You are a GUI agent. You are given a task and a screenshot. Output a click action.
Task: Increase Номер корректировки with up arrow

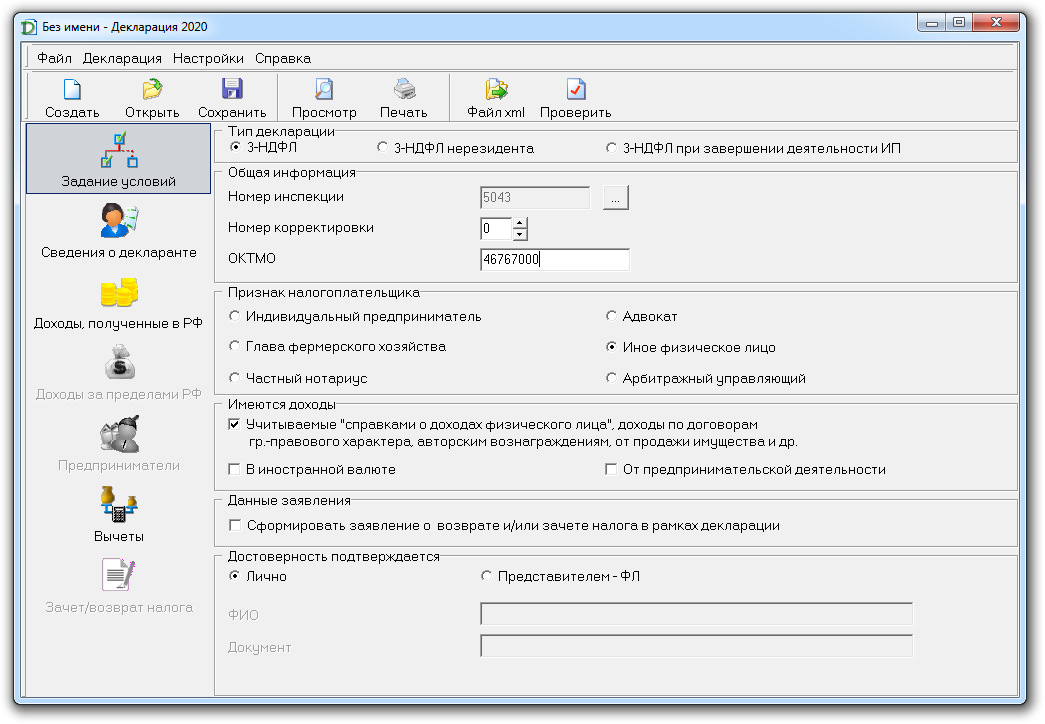click(520, 223)
